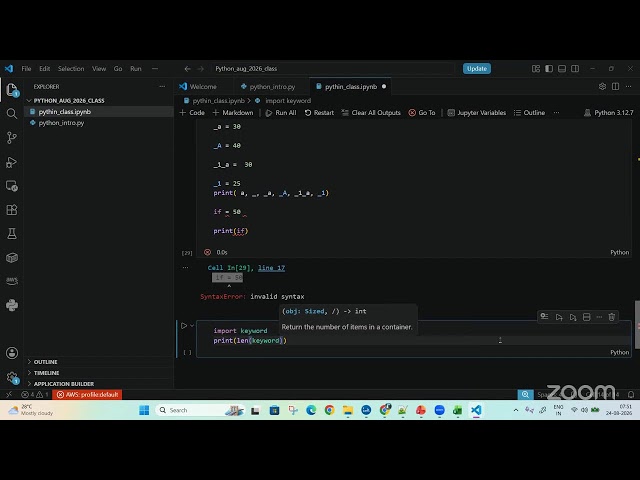The width and height of the screenshot is (640, 480).
Task: Toggle the primary side bar
Action: (x=549, y=69)
